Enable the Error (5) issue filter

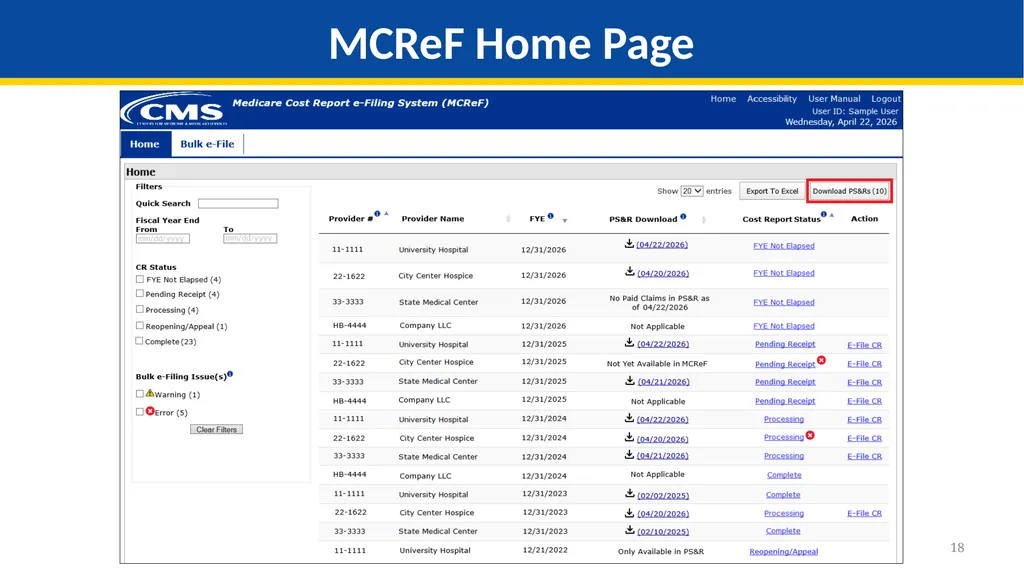(x=139, y=412)
